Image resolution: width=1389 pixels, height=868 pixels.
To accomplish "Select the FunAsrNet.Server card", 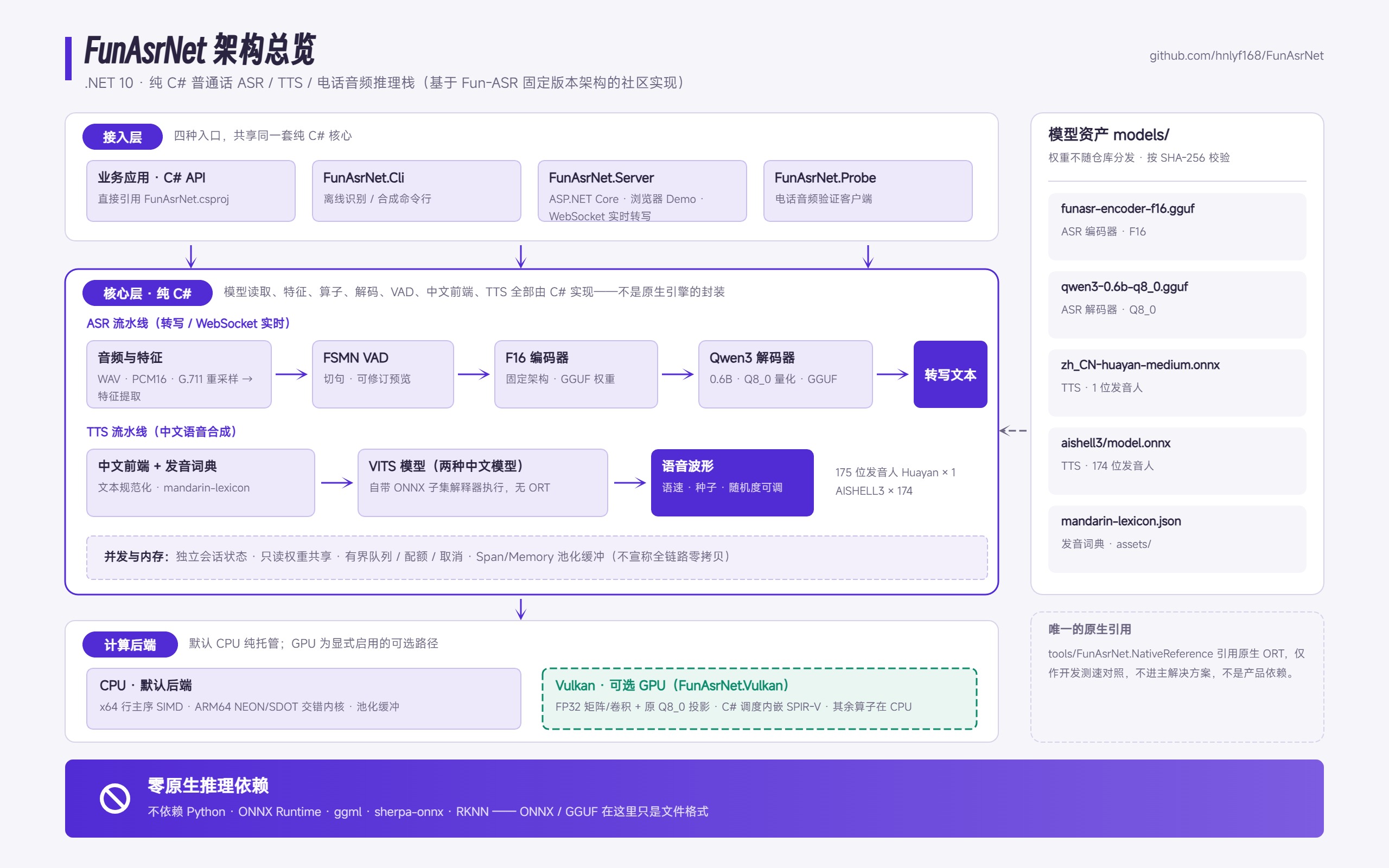I will click(642, 190).
